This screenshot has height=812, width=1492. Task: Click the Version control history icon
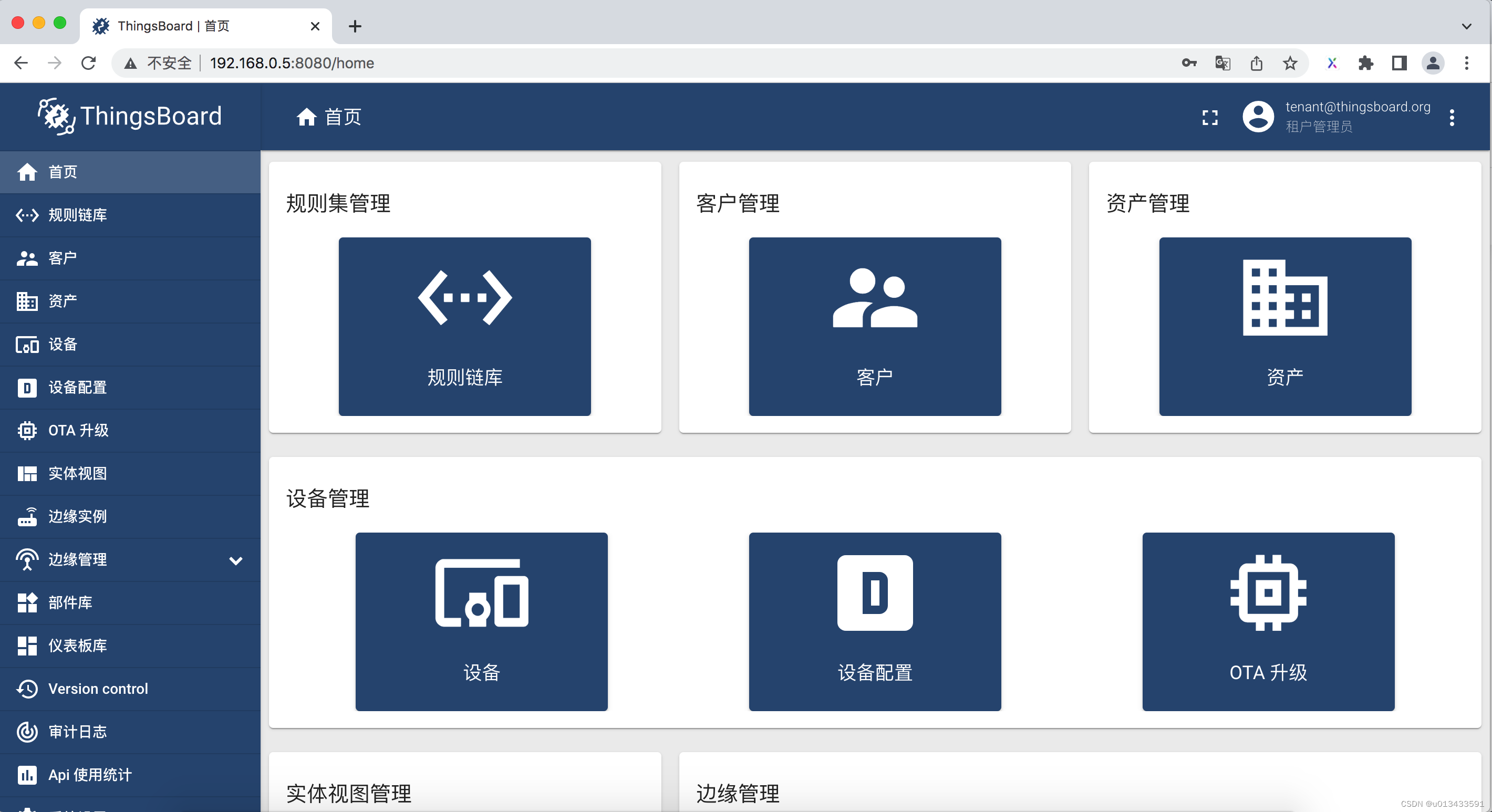coord(27,689)
